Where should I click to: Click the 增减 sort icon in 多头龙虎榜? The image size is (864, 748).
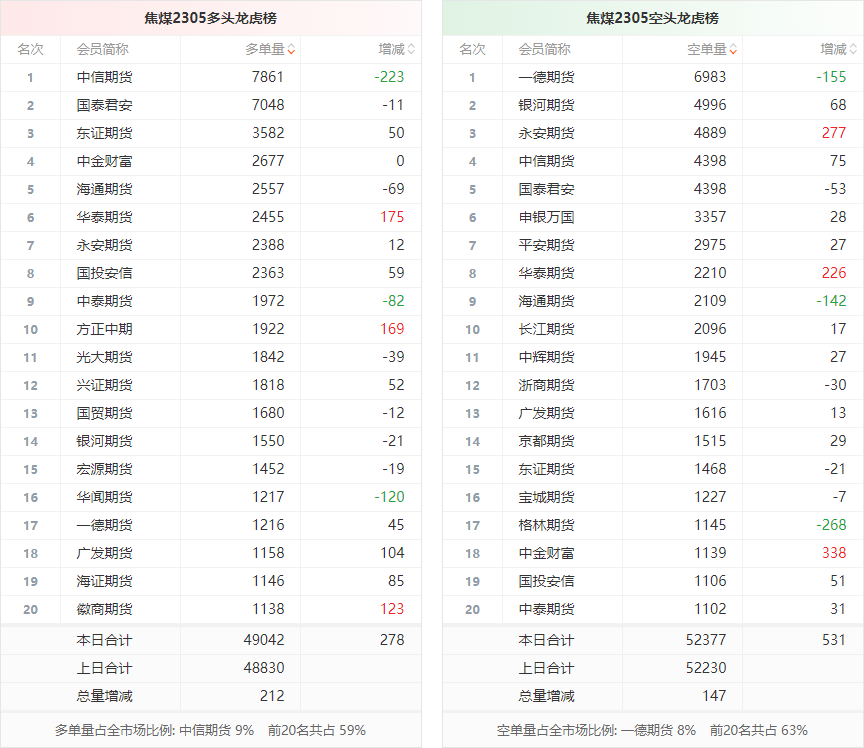click(411, 49)
